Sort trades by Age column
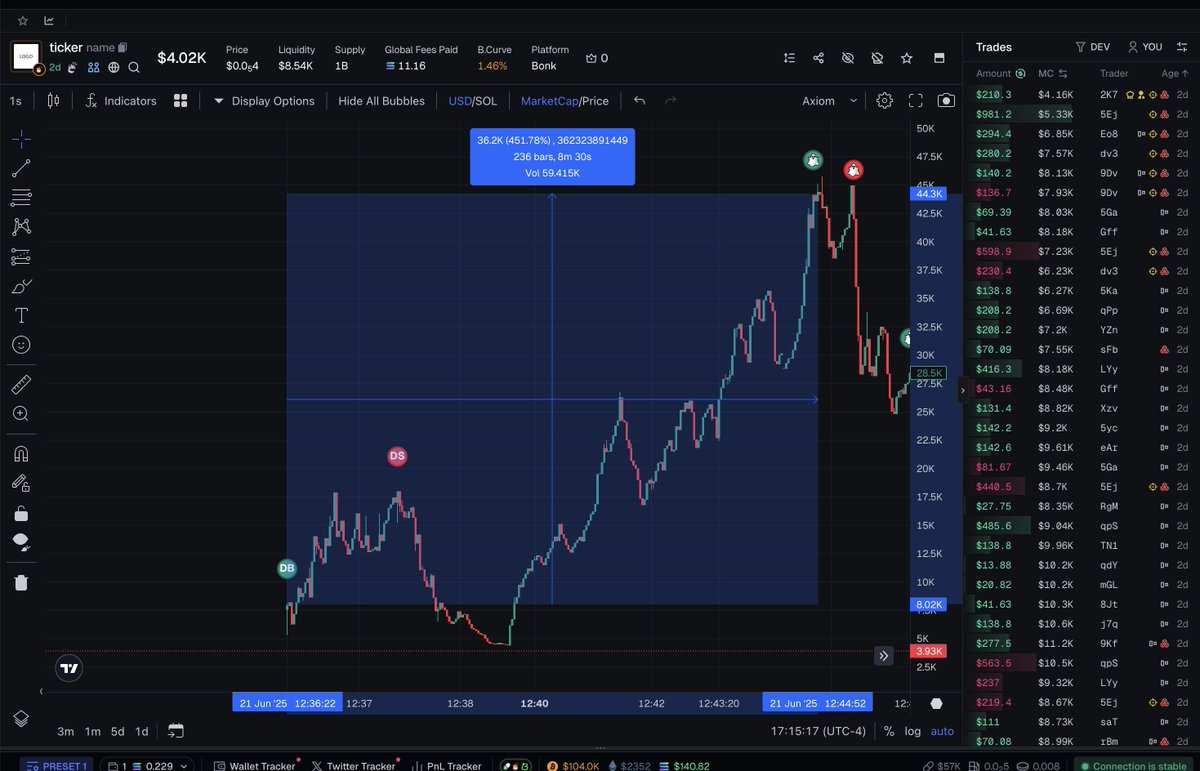Screen dimensions: 1200x771 (1174, 73)
